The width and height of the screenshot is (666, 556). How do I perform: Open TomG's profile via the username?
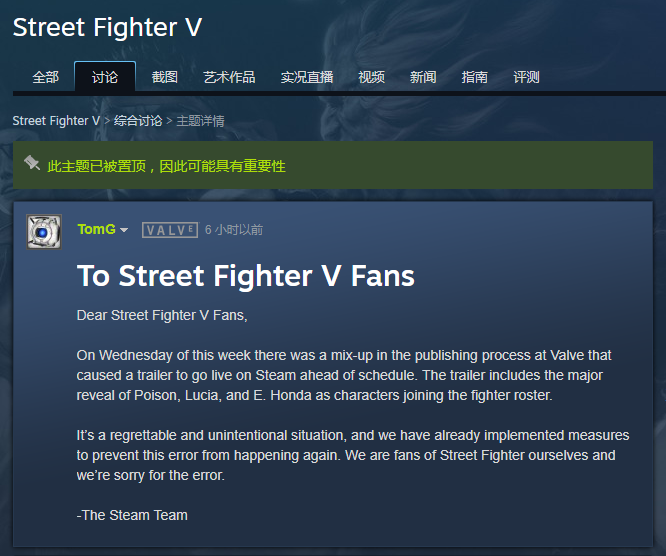(96, 230)
